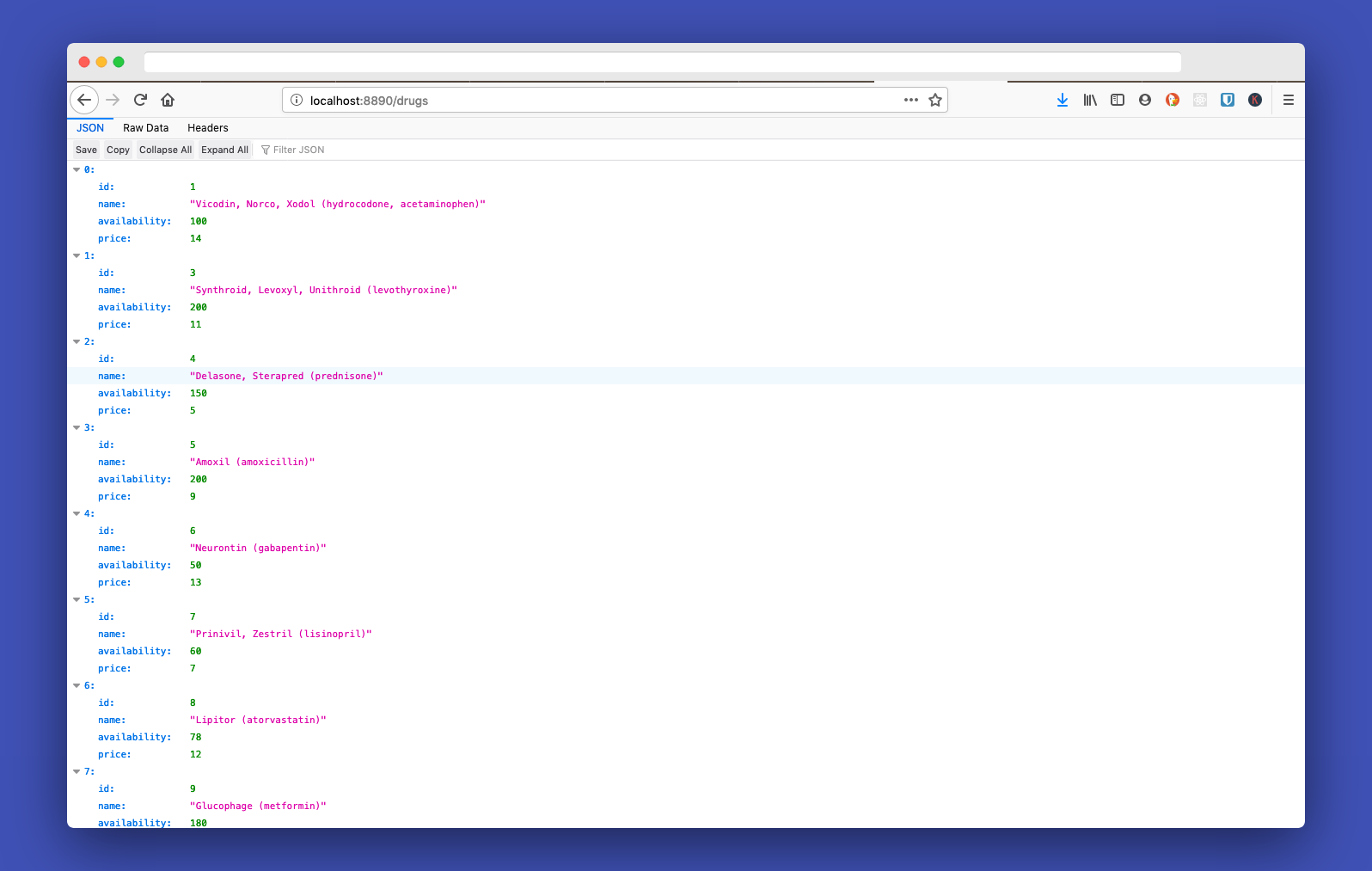Screen dimensions: 1372x871
Task: Switch to the Headers tab
Action: 208,128
